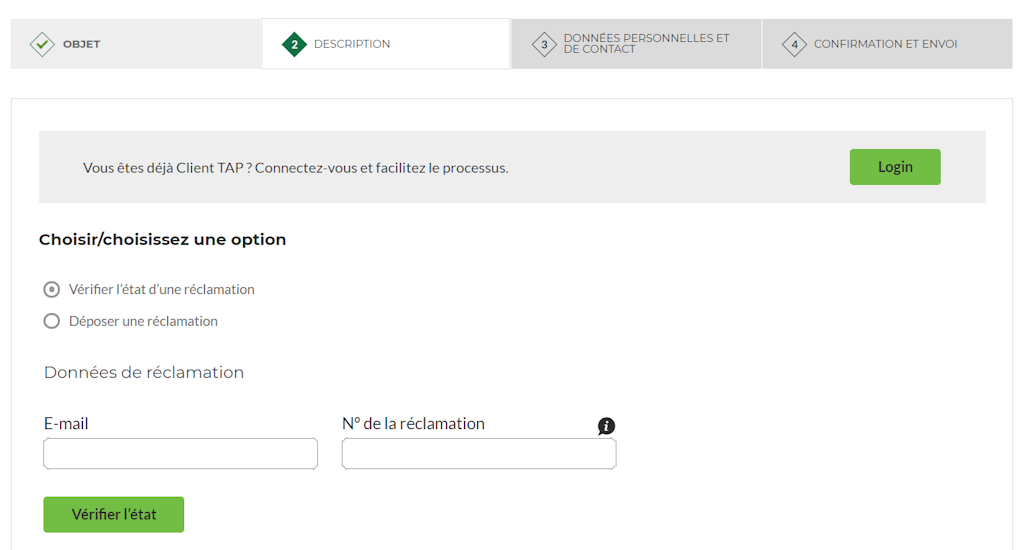Click the "N° de la réclamation" field label
Image resolution: width=1024 pixels, height=550 pixels.
413,423
